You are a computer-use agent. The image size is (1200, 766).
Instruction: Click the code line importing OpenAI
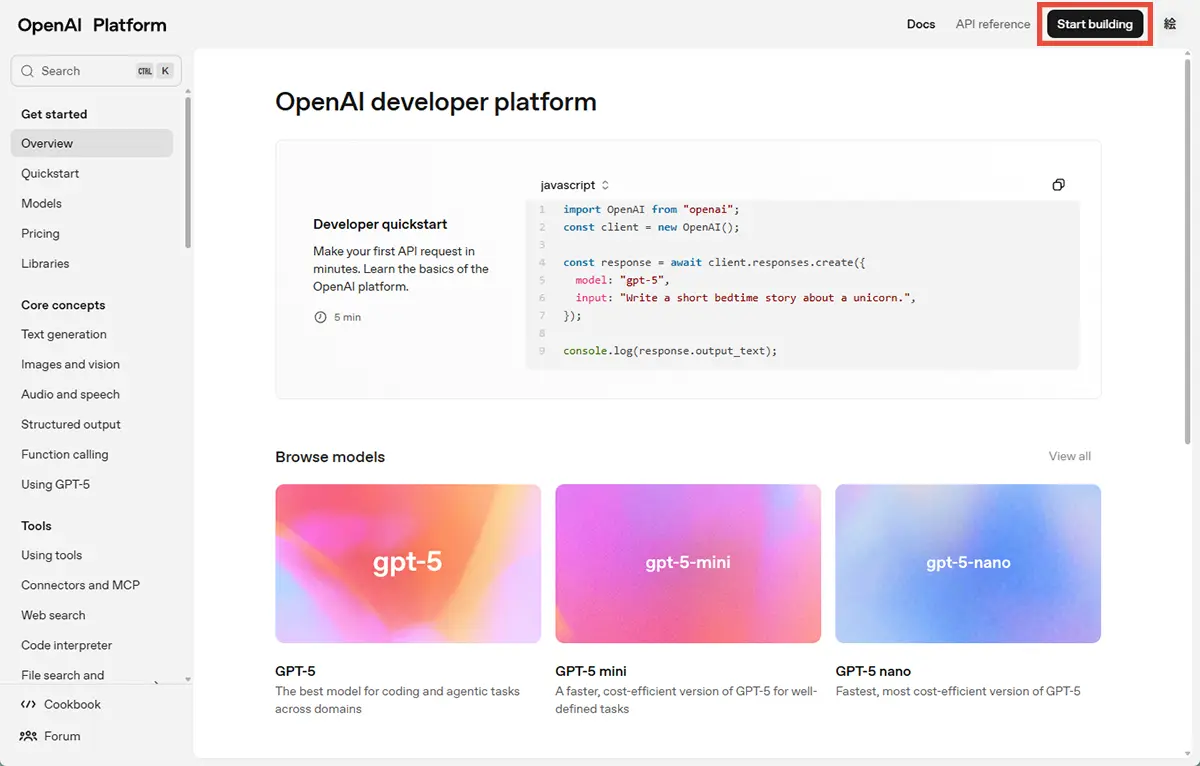tap(651, 210)
